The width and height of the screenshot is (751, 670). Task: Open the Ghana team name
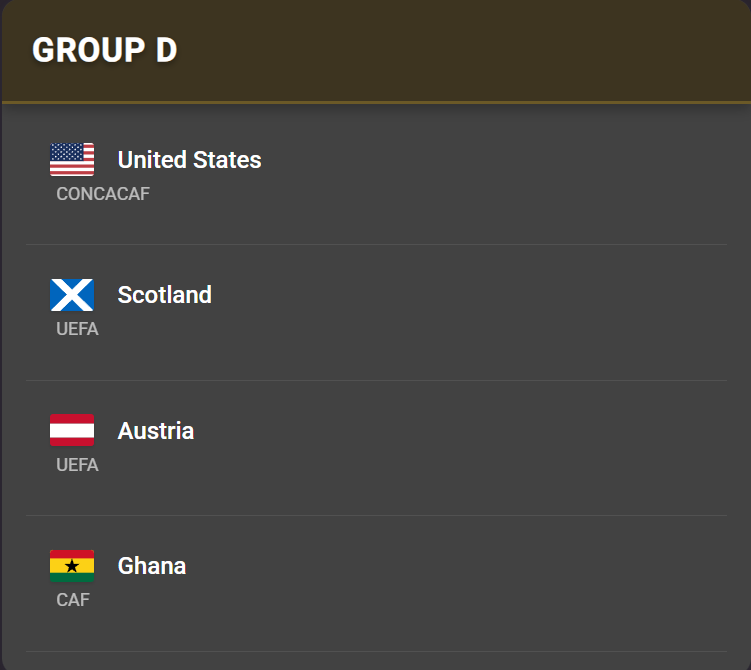pyautogui.click(x=151, y=566)
